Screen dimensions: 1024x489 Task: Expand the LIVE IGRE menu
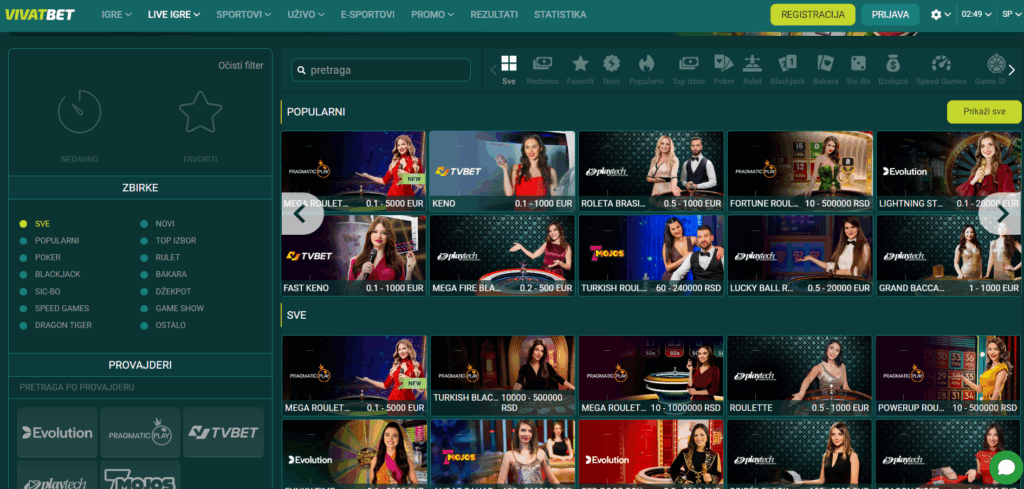pyautogui.click(x=173, y=15)
